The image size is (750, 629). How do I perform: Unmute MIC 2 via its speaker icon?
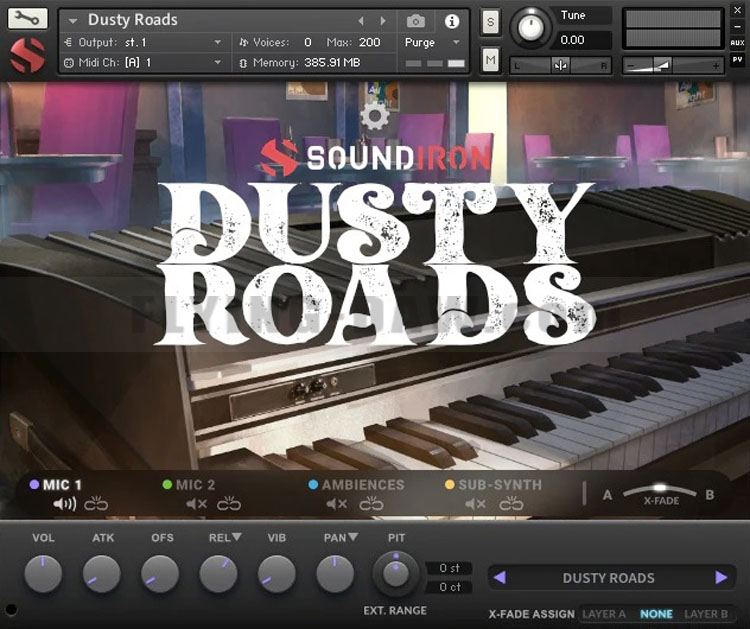point(197,504)
